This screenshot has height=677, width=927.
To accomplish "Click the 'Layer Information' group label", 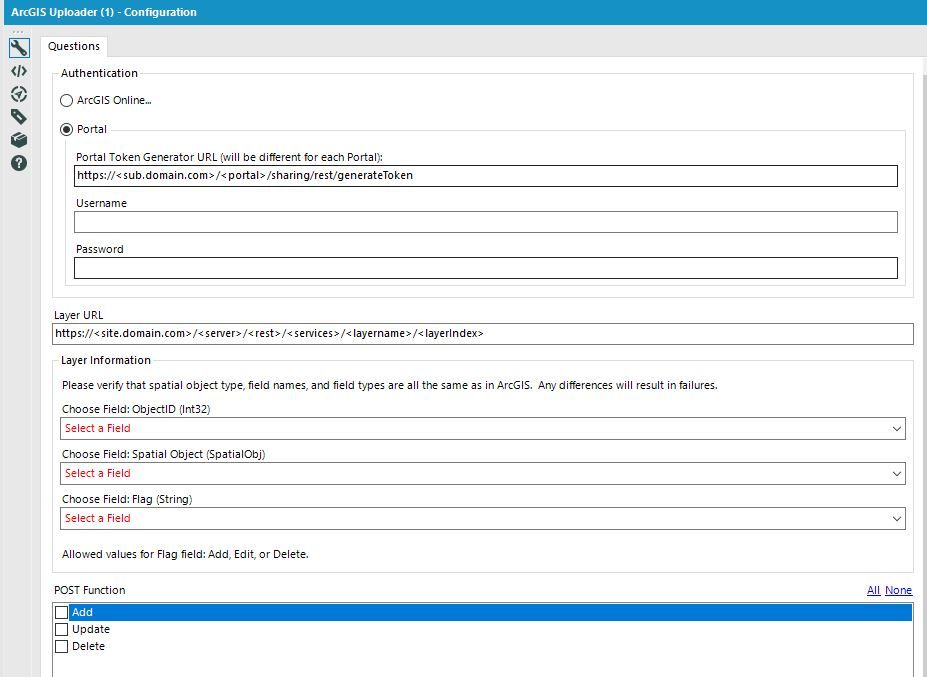I will tap(106, 360).
